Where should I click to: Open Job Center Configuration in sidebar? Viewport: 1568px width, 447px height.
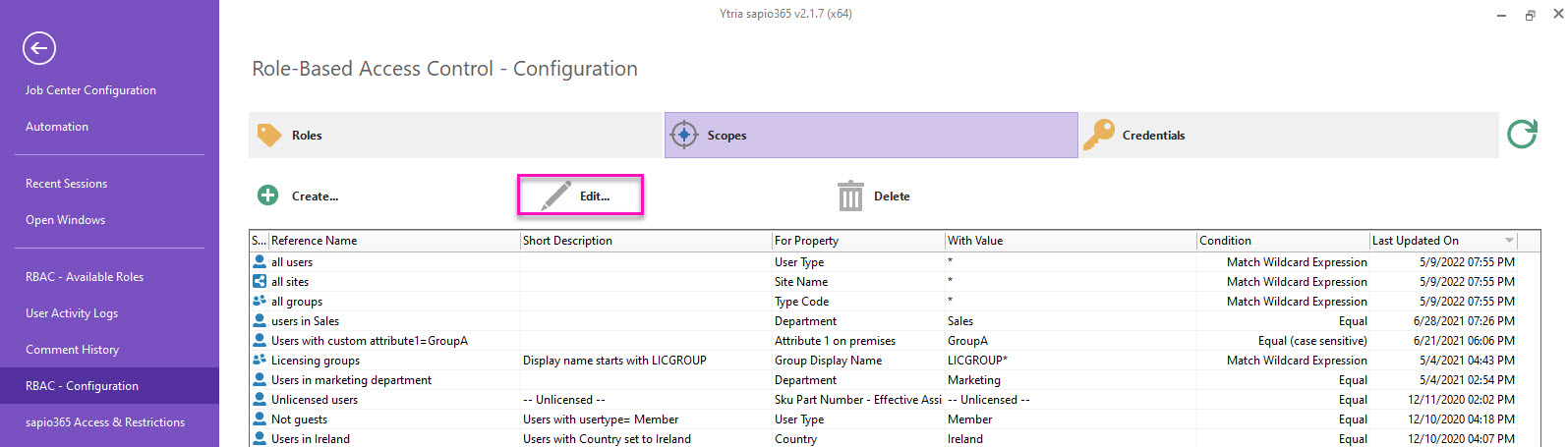tap(90, 90)
